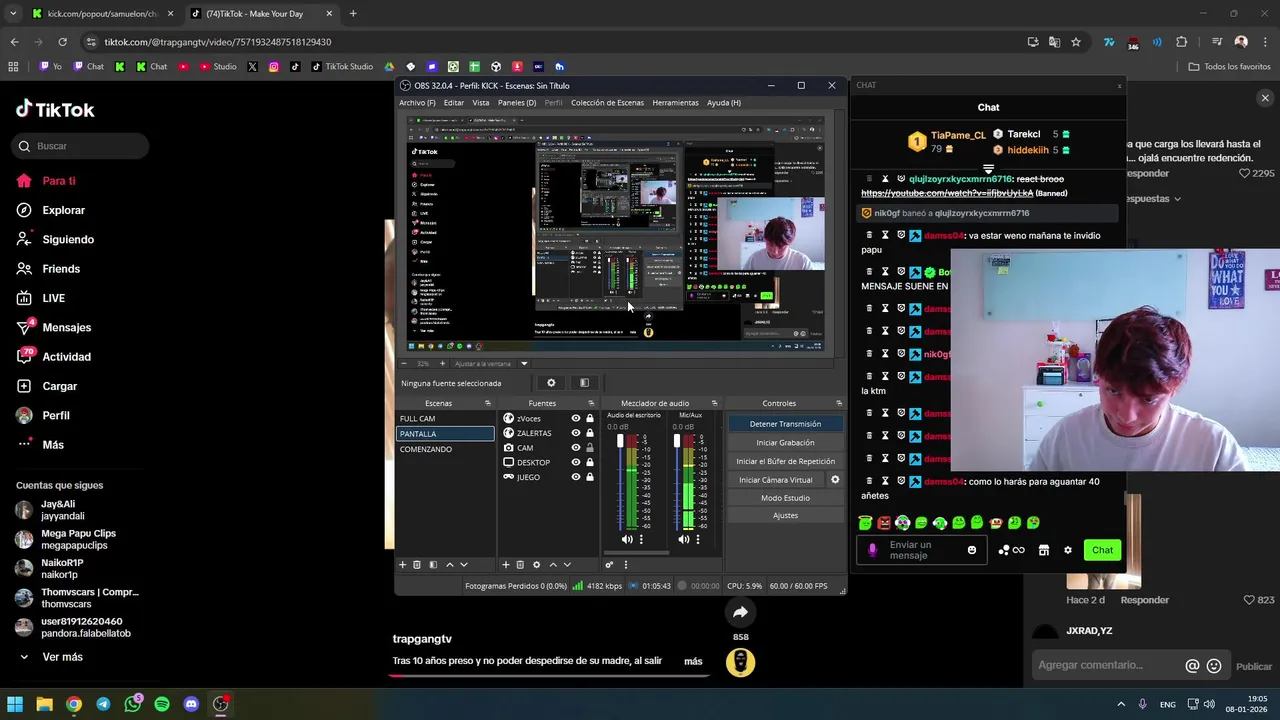Open Archivo menu in OBS
This screenshot has width=1280, height=720.
pyautogui.click(x=417, y=103)
